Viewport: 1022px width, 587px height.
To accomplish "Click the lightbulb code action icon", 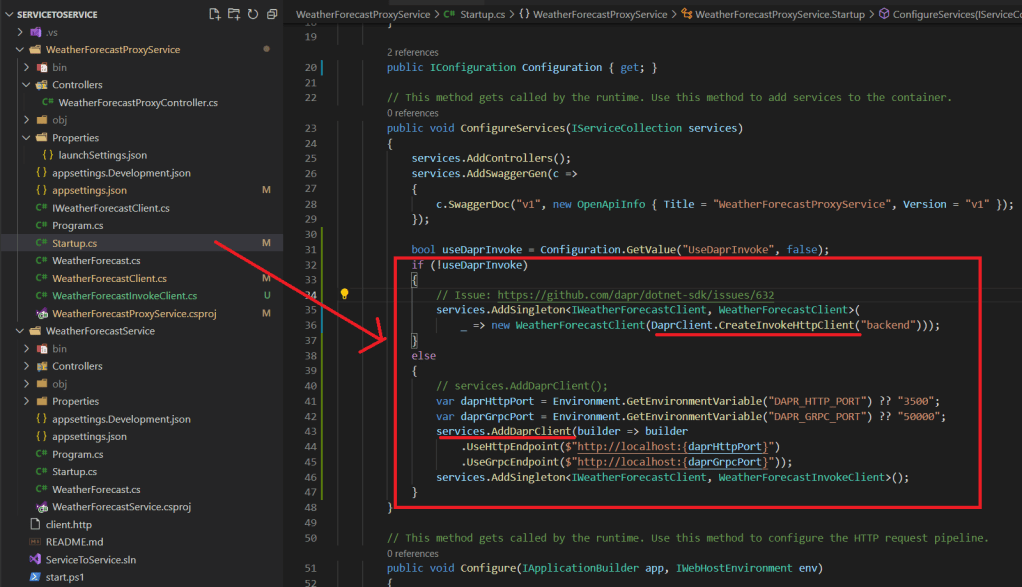I will tap(345, 295).
